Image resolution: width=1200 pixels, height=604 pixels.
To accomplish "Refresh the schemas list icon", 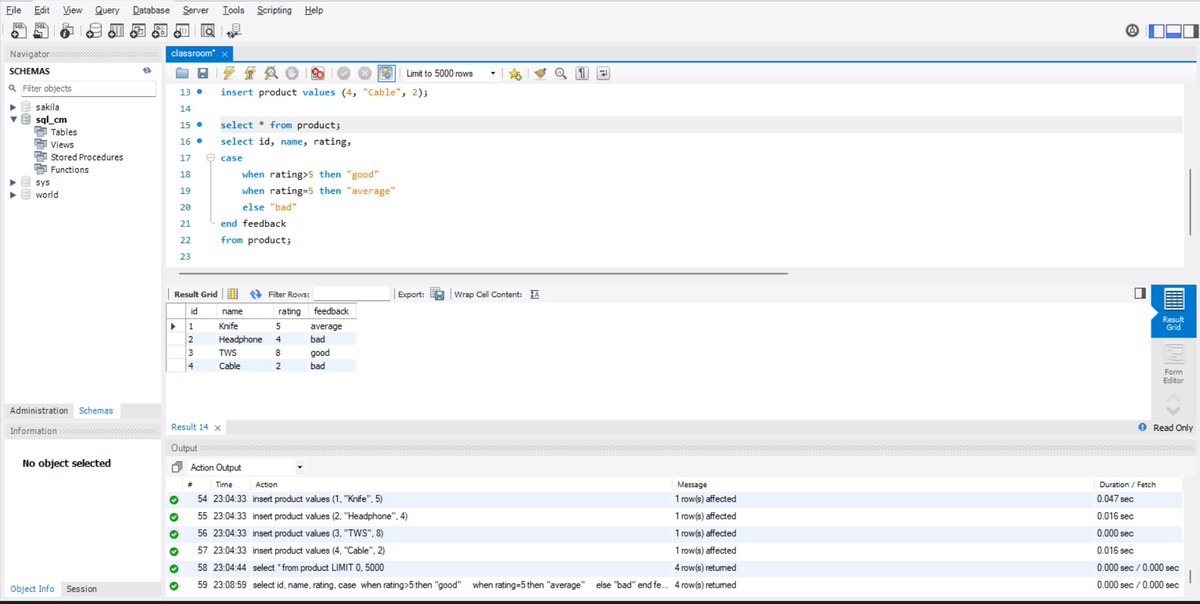I will coord(146,71).
